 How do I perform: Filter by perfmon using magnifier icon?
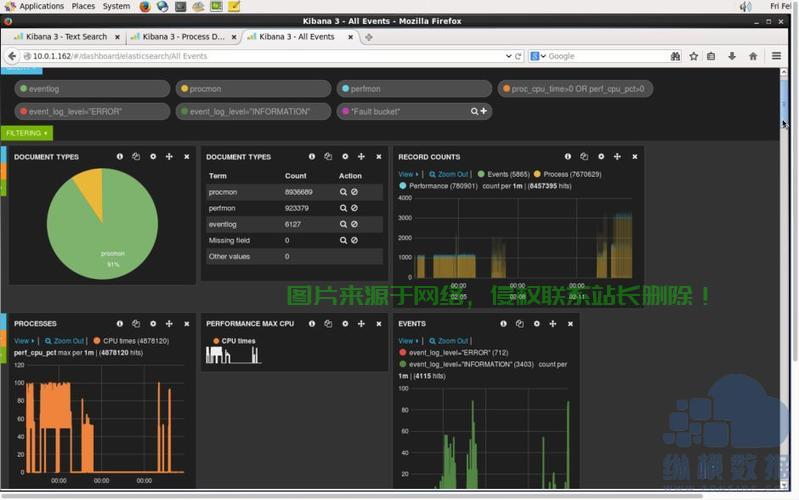(x=343, y=208)
